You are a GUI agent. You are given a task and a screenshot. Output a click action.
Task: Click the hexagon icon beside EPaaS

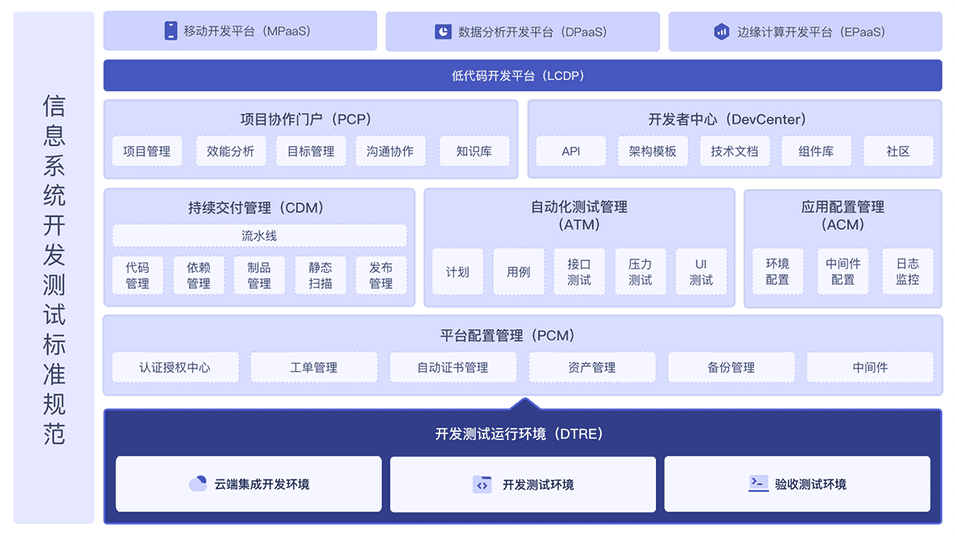click(721, 32)
